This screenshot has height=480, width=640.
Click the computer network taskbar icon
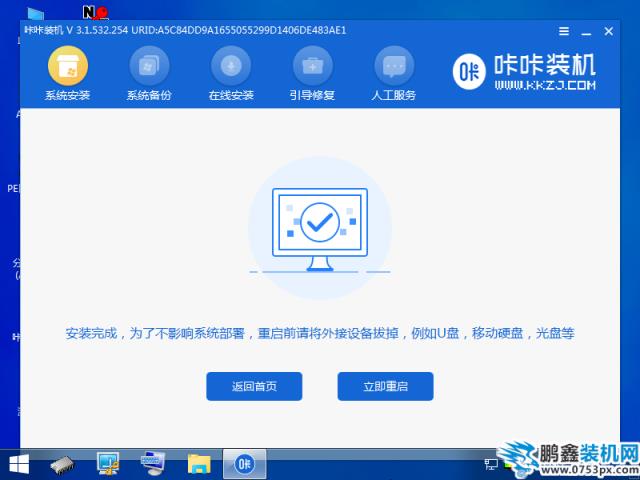(x=153, y=464)
